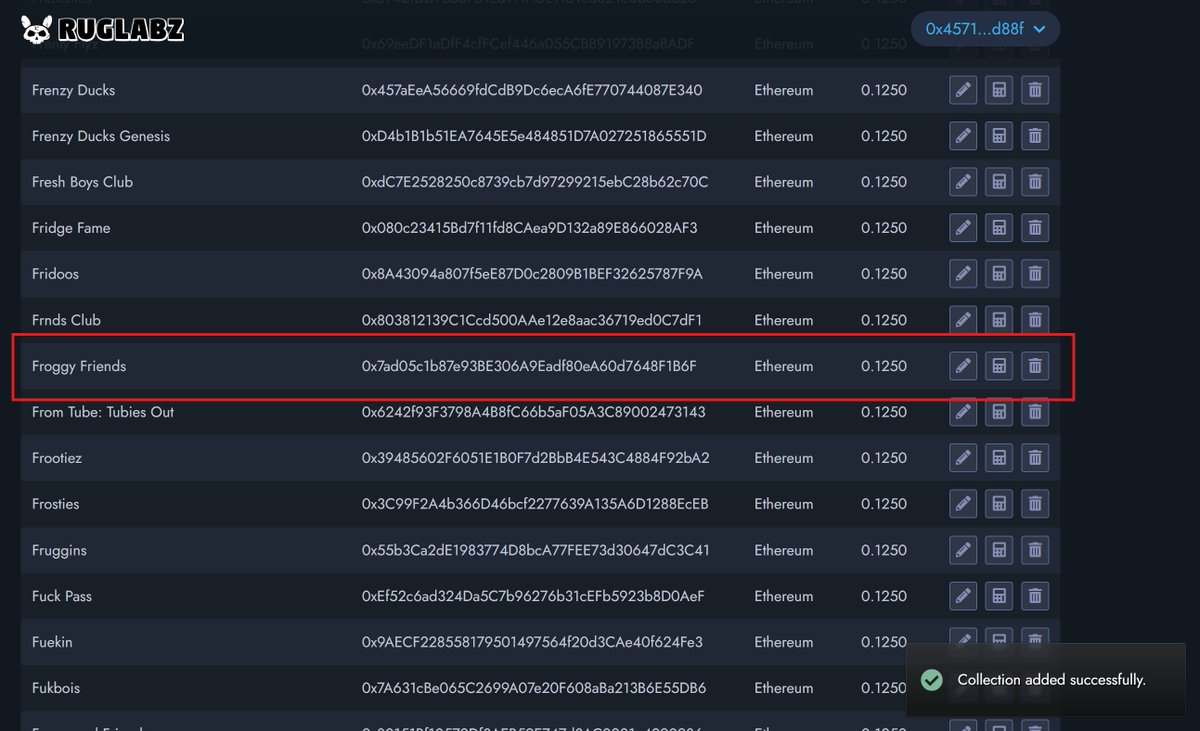The width and height of the screenshot is (1200, 731).
Task: Click the Fruggins collection name
Action: [59, 550]
